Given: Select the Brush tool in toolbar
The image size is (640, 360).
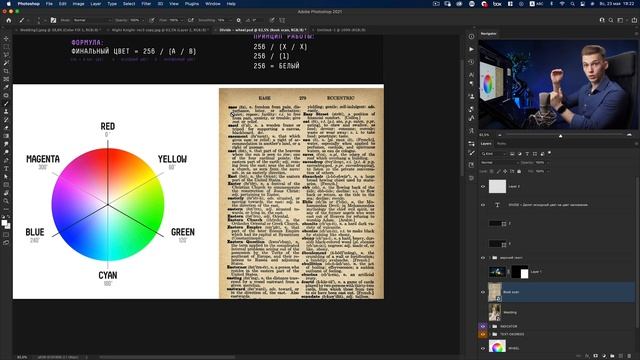Looking at the screenshot, I should (x=6, y=103).
